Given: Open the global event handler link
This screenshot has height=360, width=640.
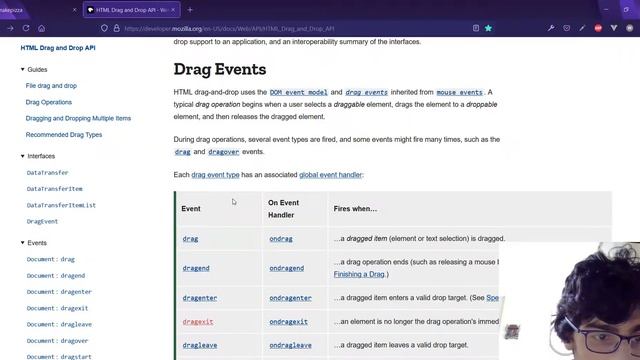Looking at the screenshot, I should tap(330, 175).
